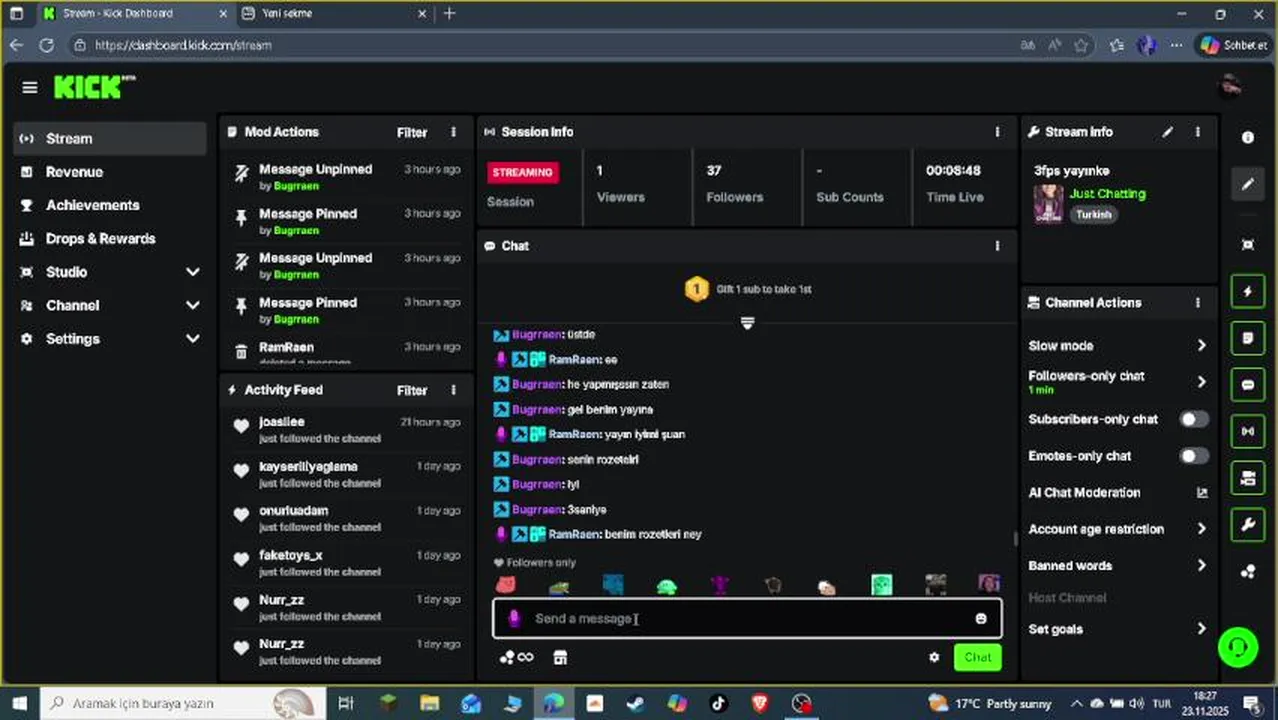This screenshot has height=720, width=1278.
Task: Open the Mod Actions Filter
Action: pyautogui.click(x=412, y=132)
